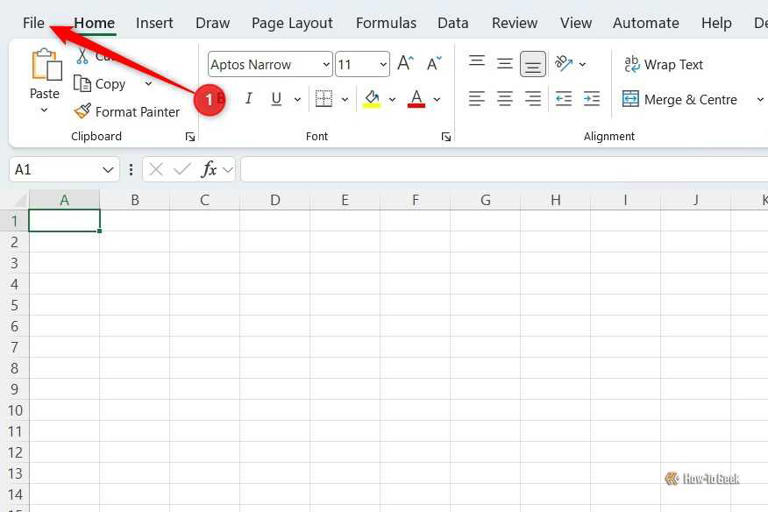The height and width of the screenshot is (512, 768).
Task: Open the fill colour dropdown arrow
Action: pyautogui.click(x=392, y=99)
